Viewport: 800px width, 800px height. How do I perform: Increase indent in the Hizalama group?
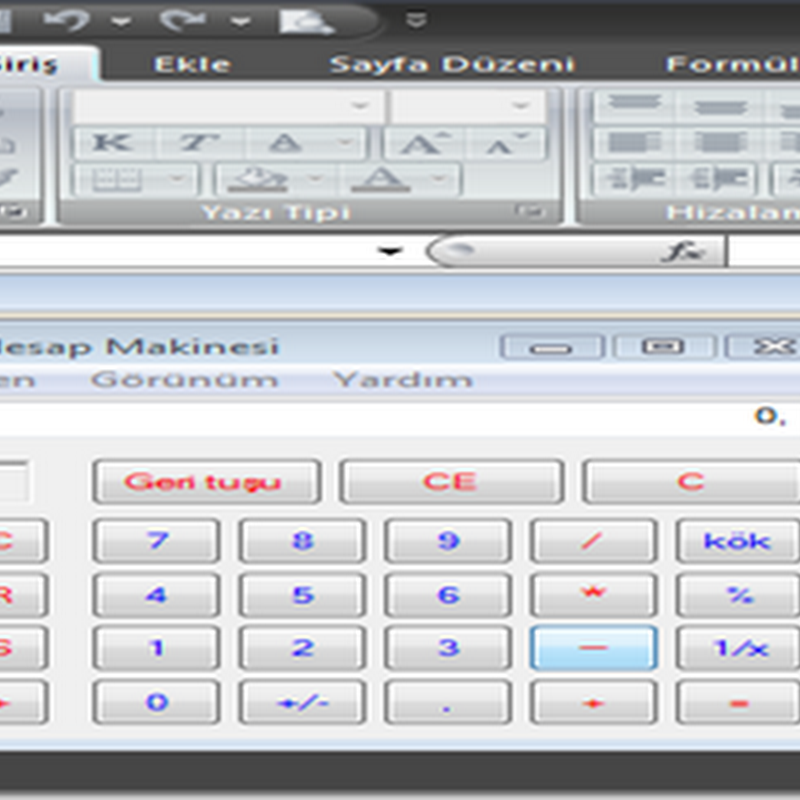click(720, 180)
